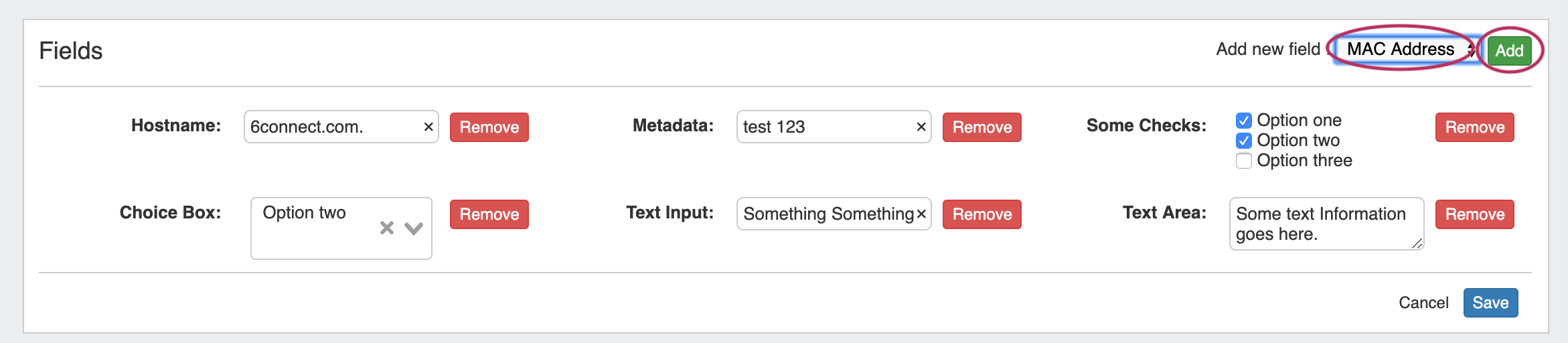This screenshot has width=1568, height=343.
Task: Click the Cancel link
Action: [1423, 303]
